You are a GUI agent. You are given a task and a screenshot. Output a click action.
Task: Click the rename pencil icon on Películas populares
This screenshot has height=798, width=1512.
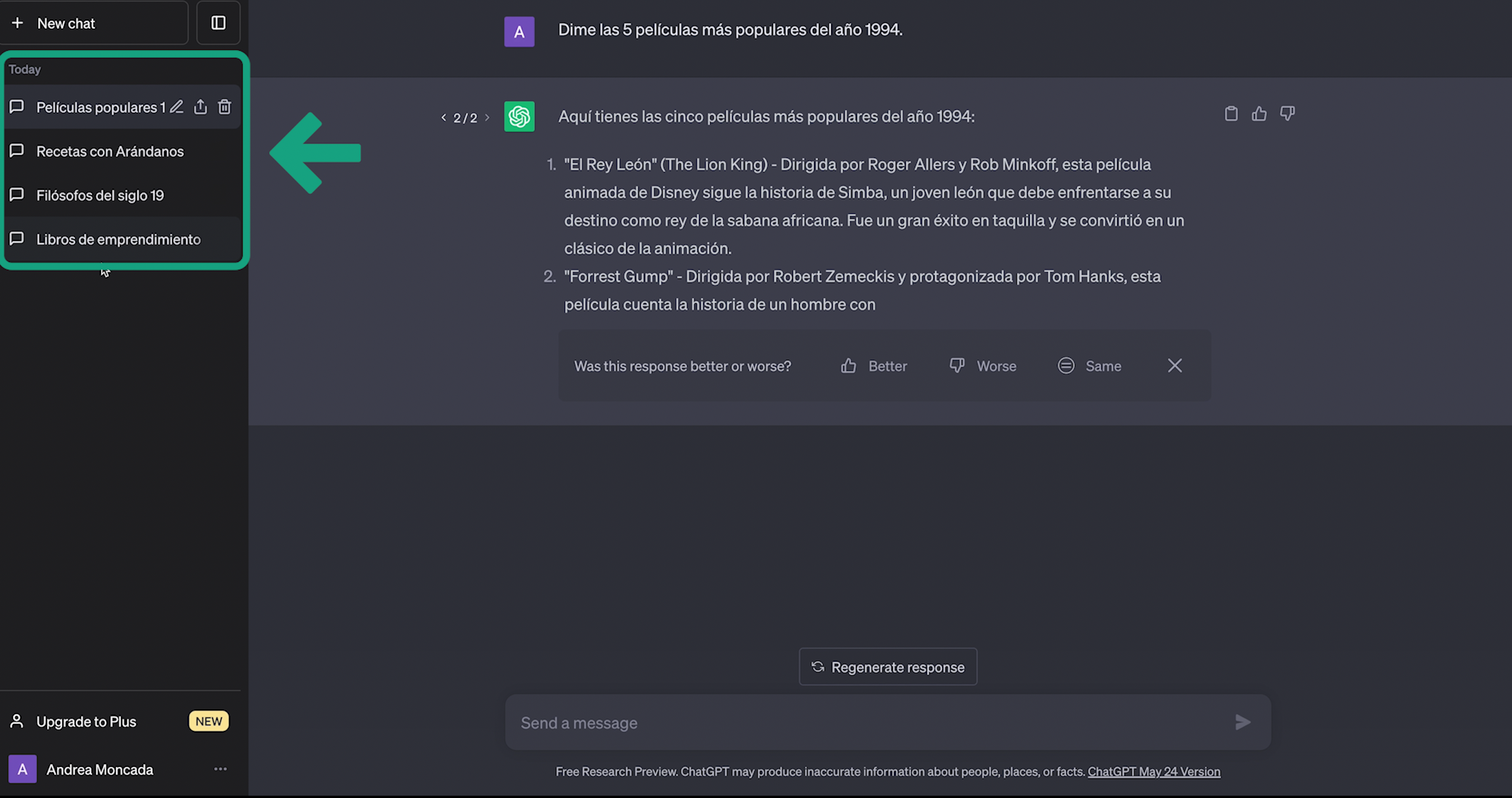[176, 107]
